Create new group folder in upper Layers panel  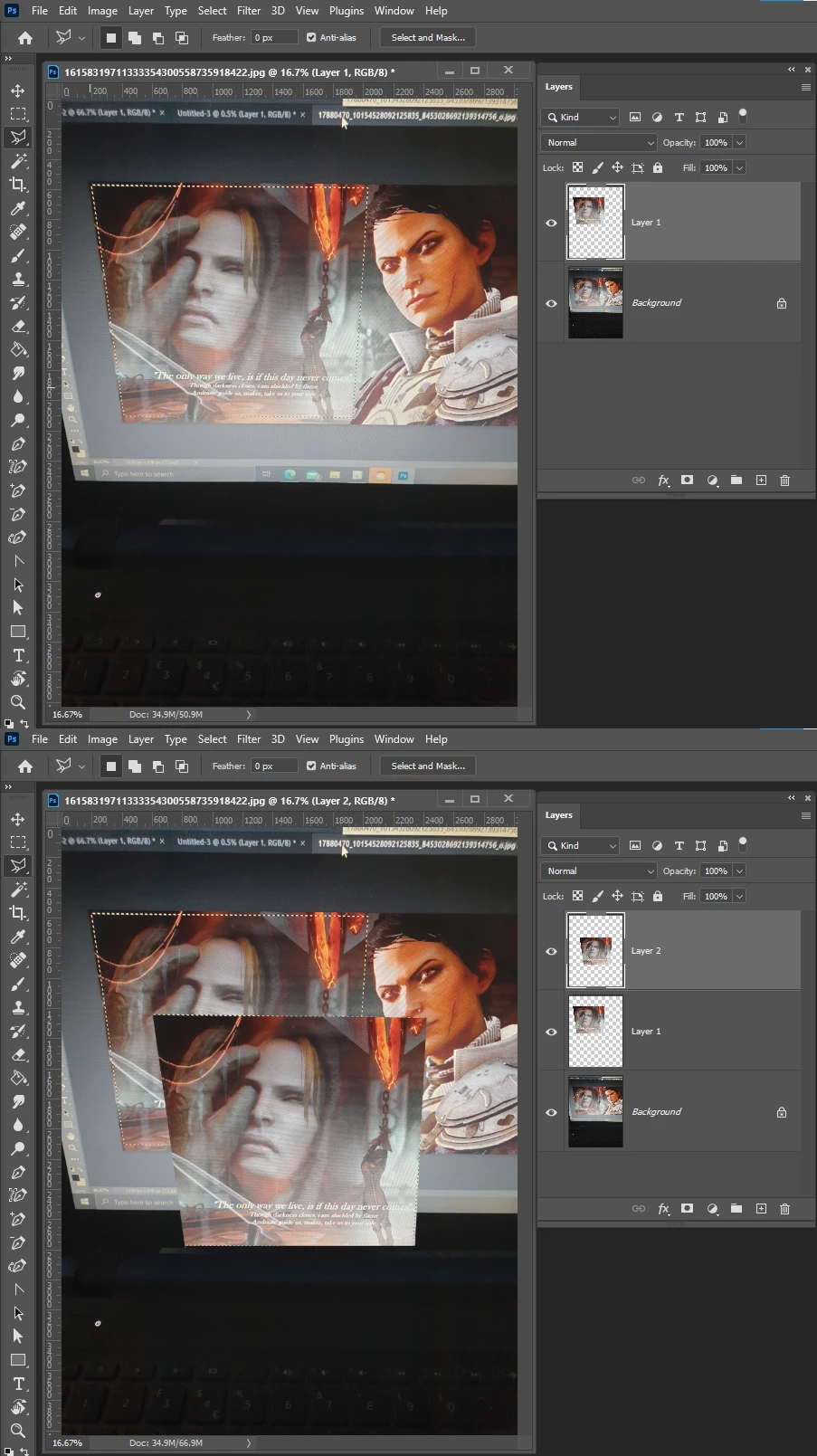(x=736, y=481)
